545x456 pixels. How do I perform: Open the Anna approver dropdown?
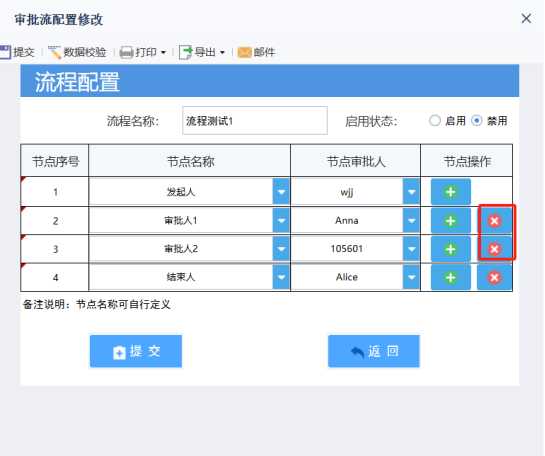411,221
